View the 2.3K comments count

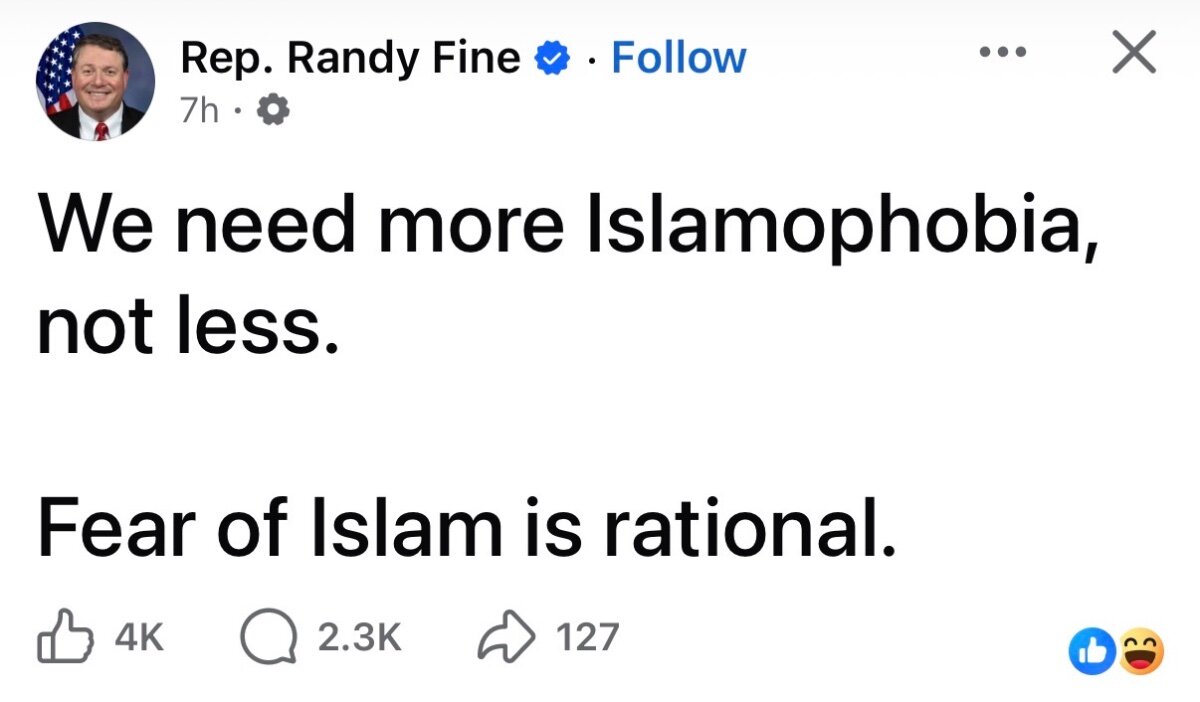point(358,638)
